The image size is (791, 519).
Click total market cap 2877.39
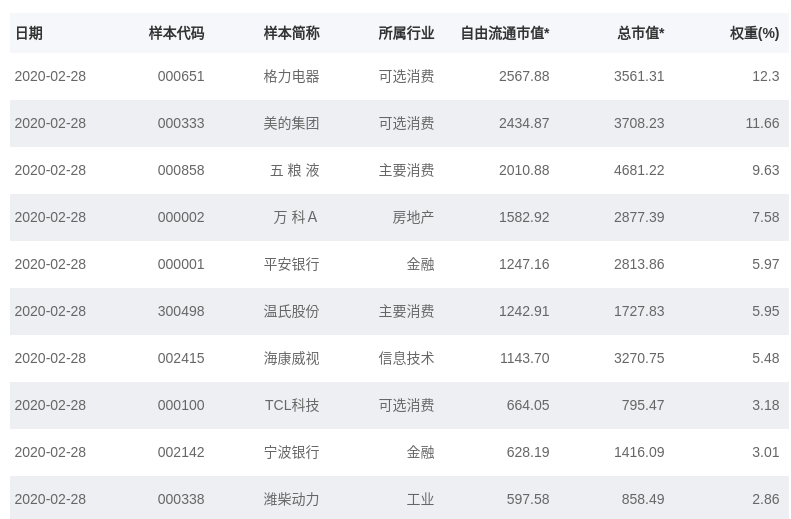click(x=639, y=217)
